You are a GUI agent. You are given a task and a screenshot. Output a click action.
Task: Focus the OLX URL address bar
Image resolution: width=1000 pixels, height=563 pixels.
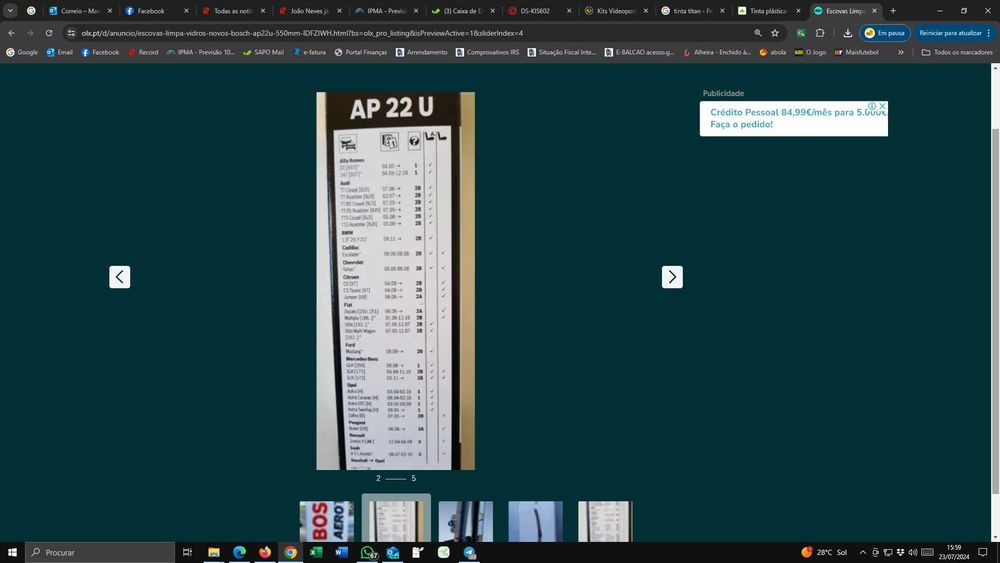point(408,33)
